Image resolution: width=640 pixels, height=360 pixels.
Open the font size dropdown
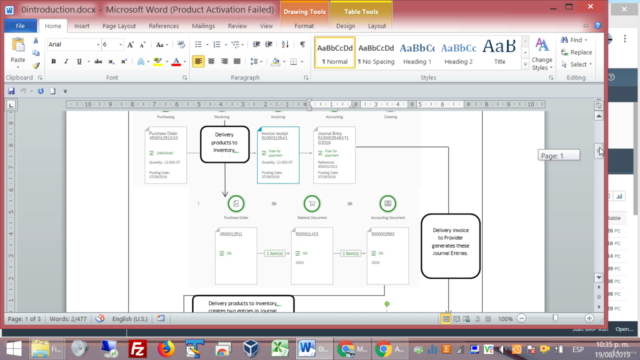coord(120,44)
